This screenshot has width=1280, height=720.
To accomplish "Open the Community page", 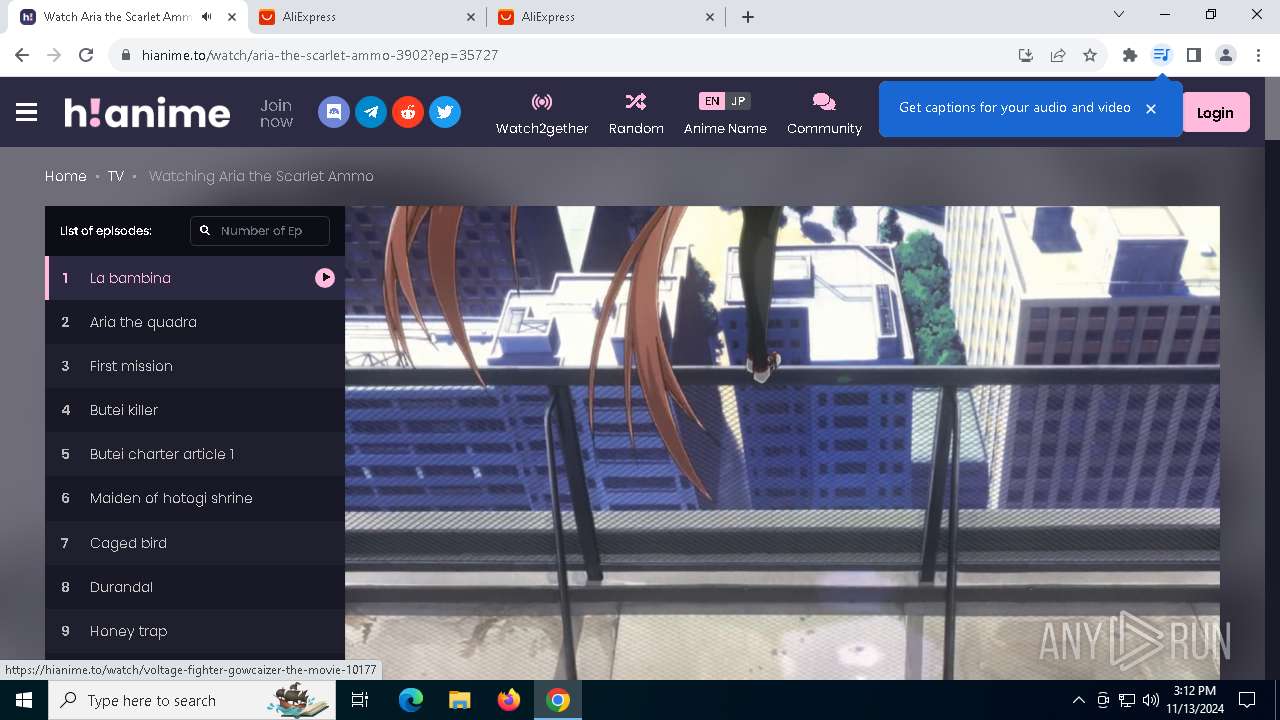I will tap(824, 113).
